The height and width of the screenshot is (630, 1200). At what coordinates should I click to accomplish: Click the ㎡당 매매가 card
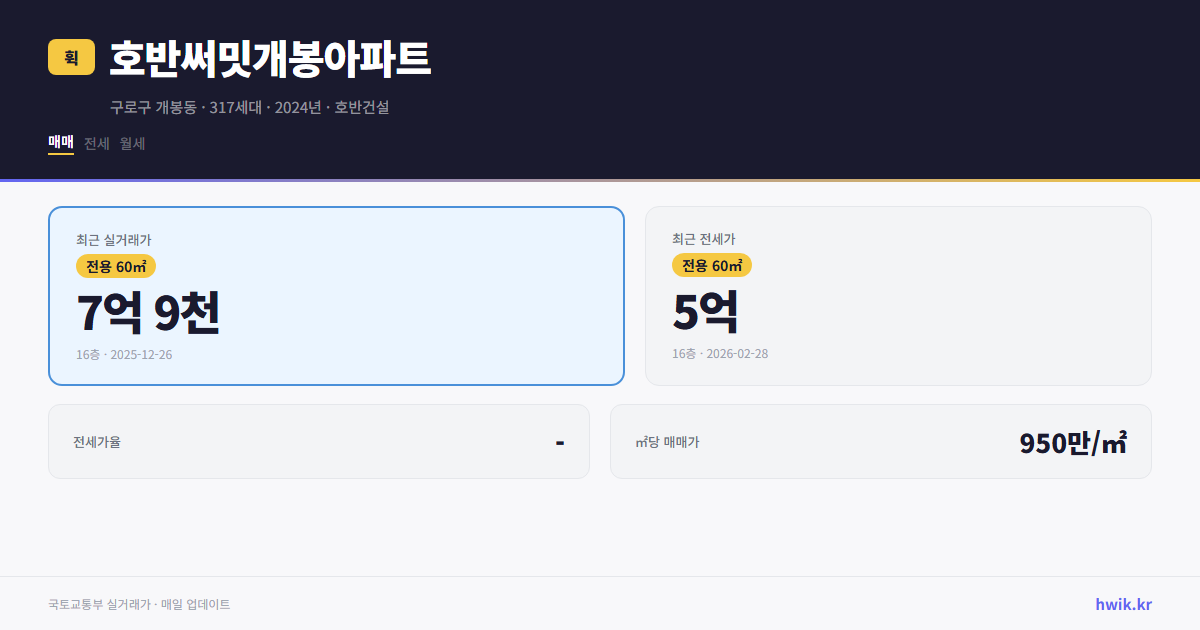[879, 441]
